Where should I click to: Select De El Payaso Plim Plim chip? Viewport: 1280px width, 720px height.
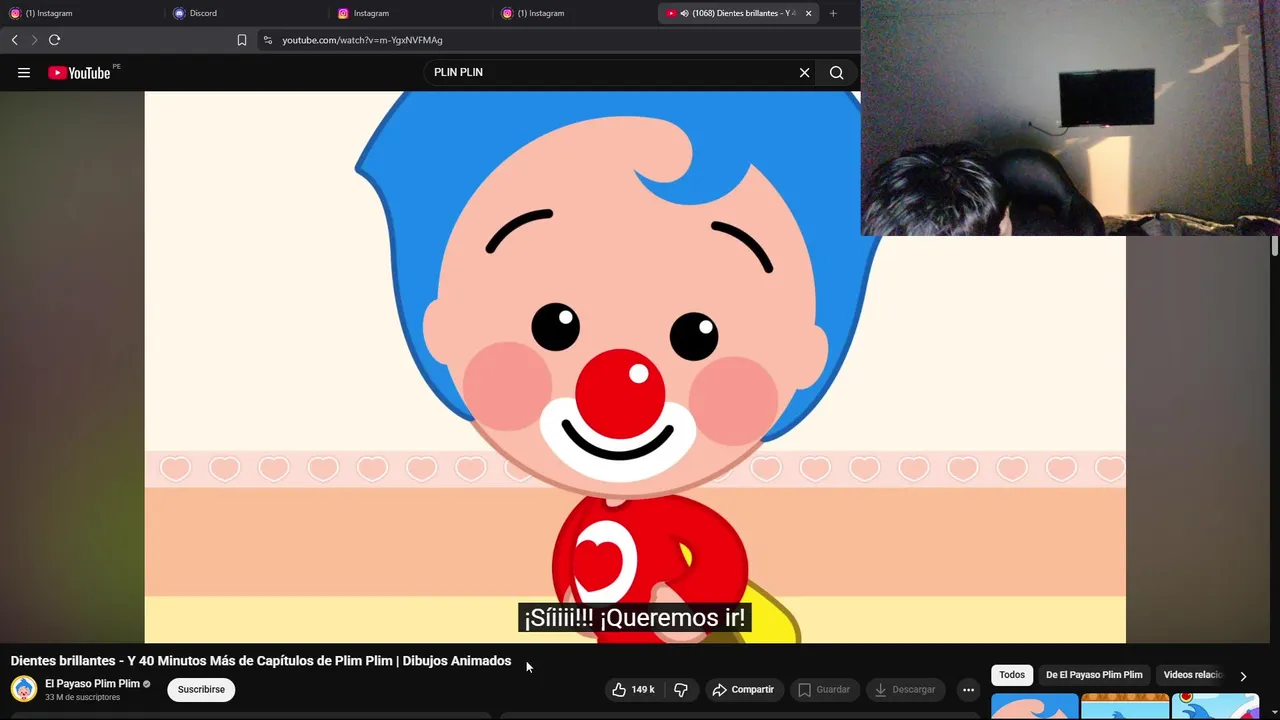pos(1094,675)
